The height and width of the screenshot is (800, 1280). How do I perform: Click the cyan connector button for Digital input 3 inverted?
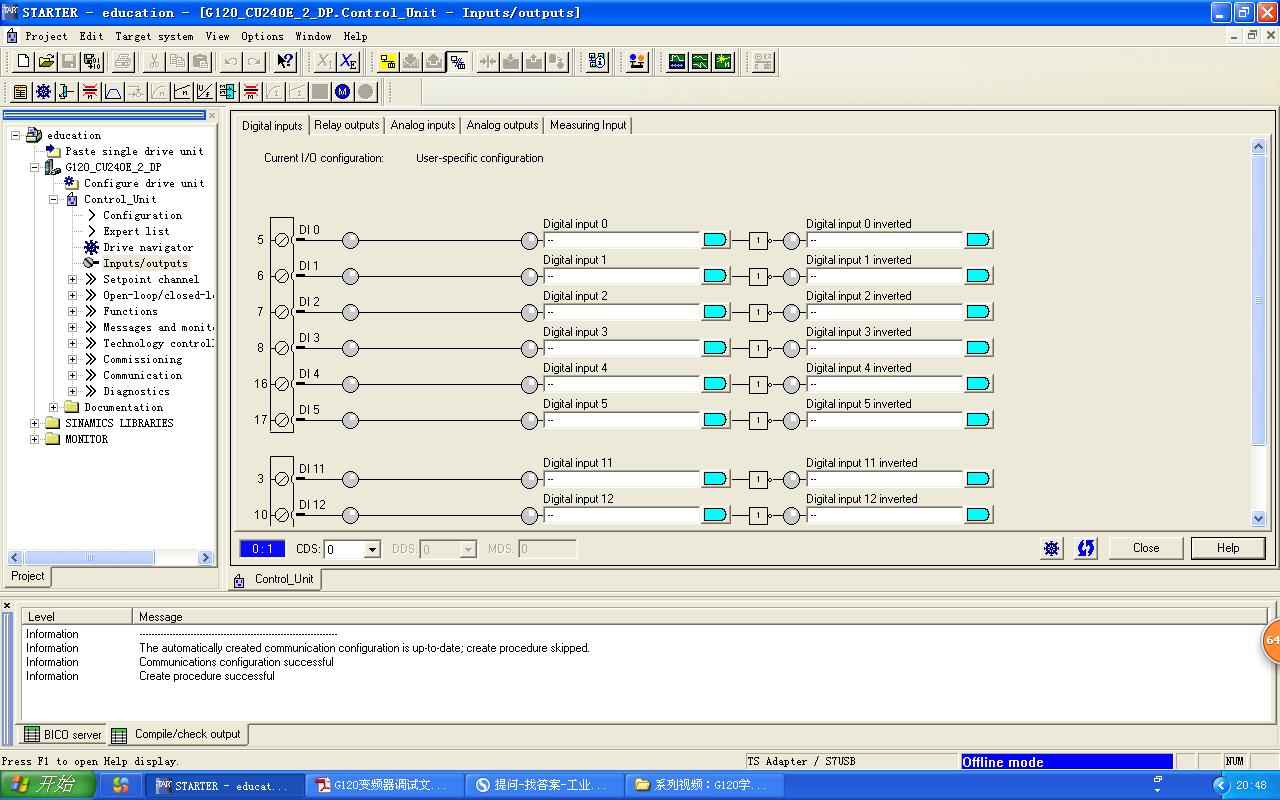point(978,348)
